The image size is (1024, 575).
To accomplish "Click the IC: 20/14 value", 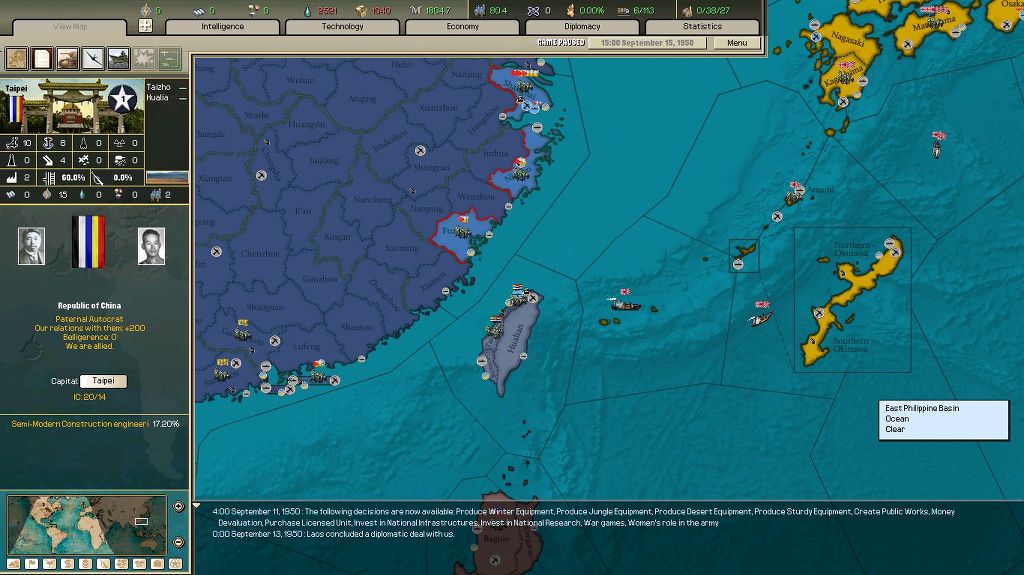I will pyautogui.click(x=89, y=397).
